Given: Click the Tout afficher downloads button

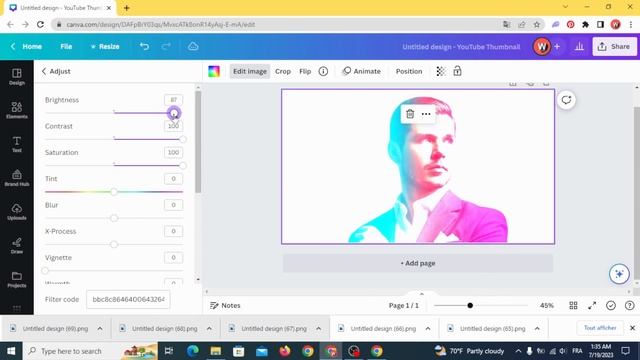Looking at the screenshot, I should click(600, 328).
